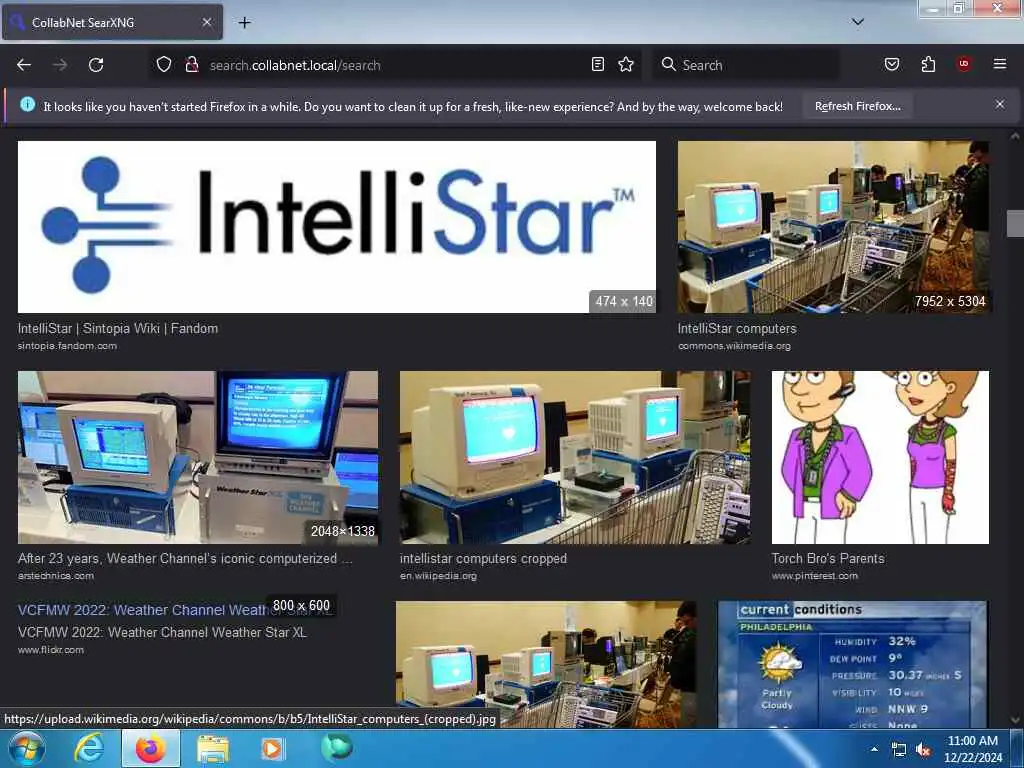
Task: Expand the list all tabs chevron
Action: tap(858, 22)
